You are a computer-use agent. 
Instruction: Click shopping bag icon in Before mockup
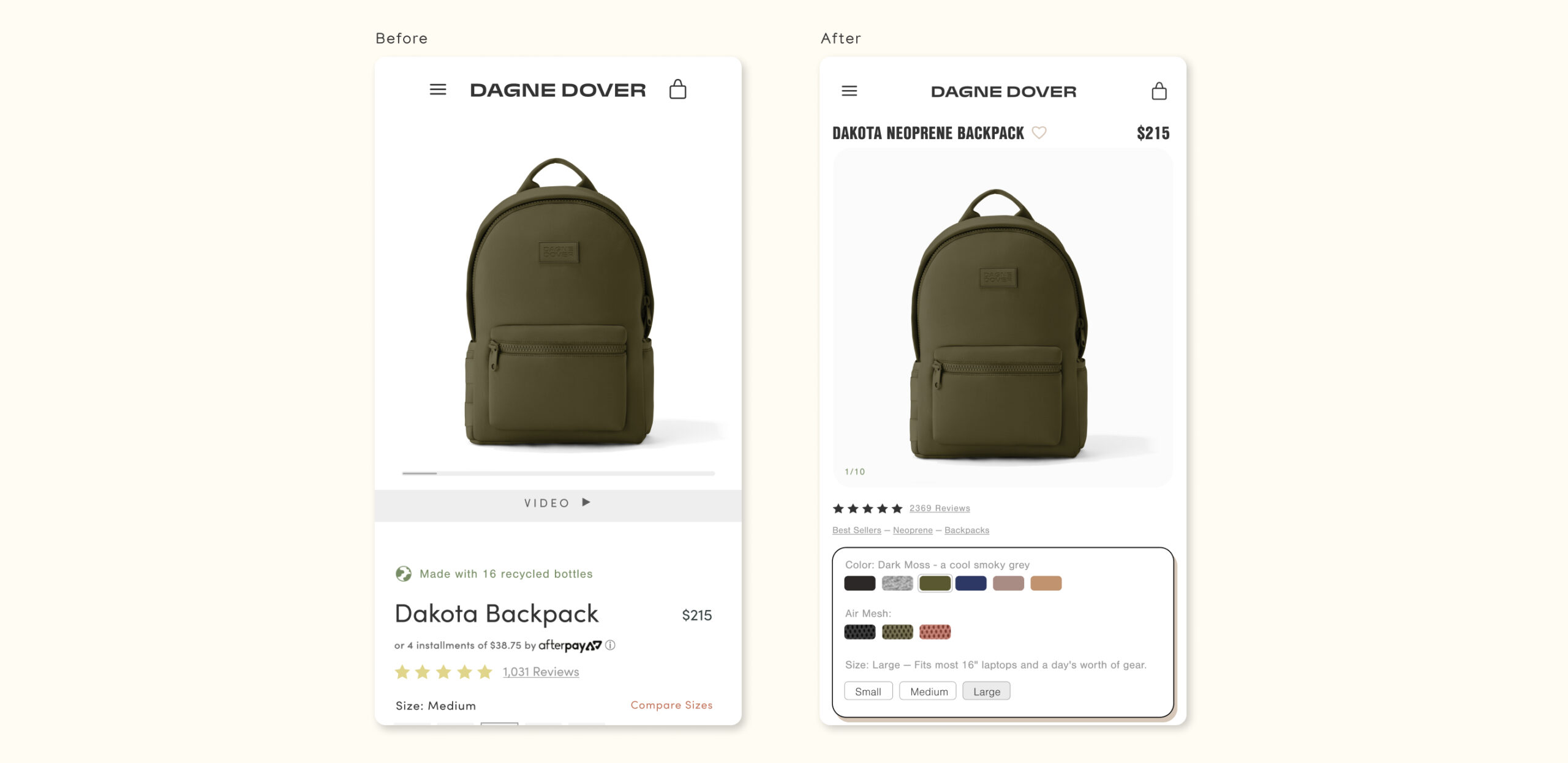[677, 89]
